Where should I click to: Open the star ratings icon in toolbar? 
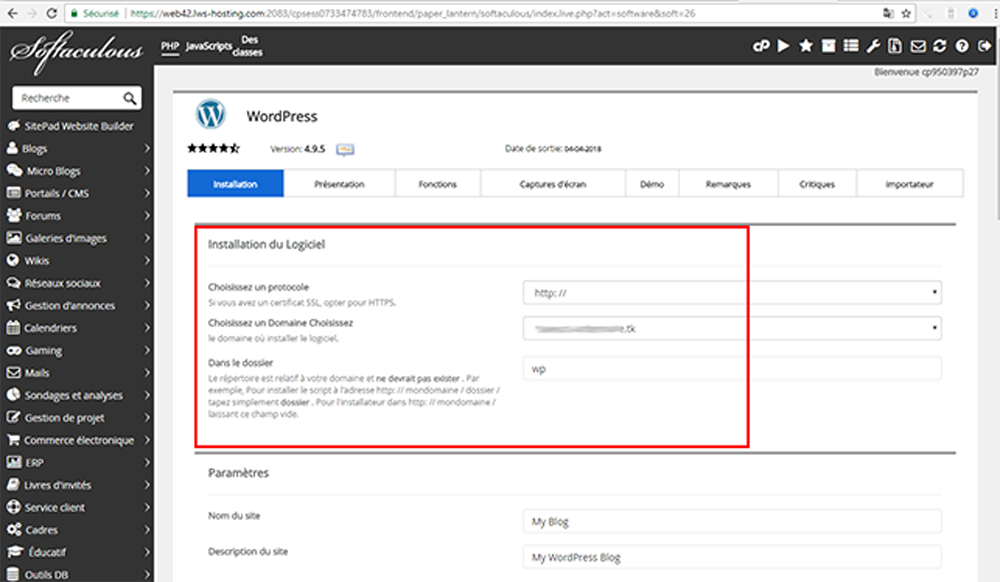[806, 46]
